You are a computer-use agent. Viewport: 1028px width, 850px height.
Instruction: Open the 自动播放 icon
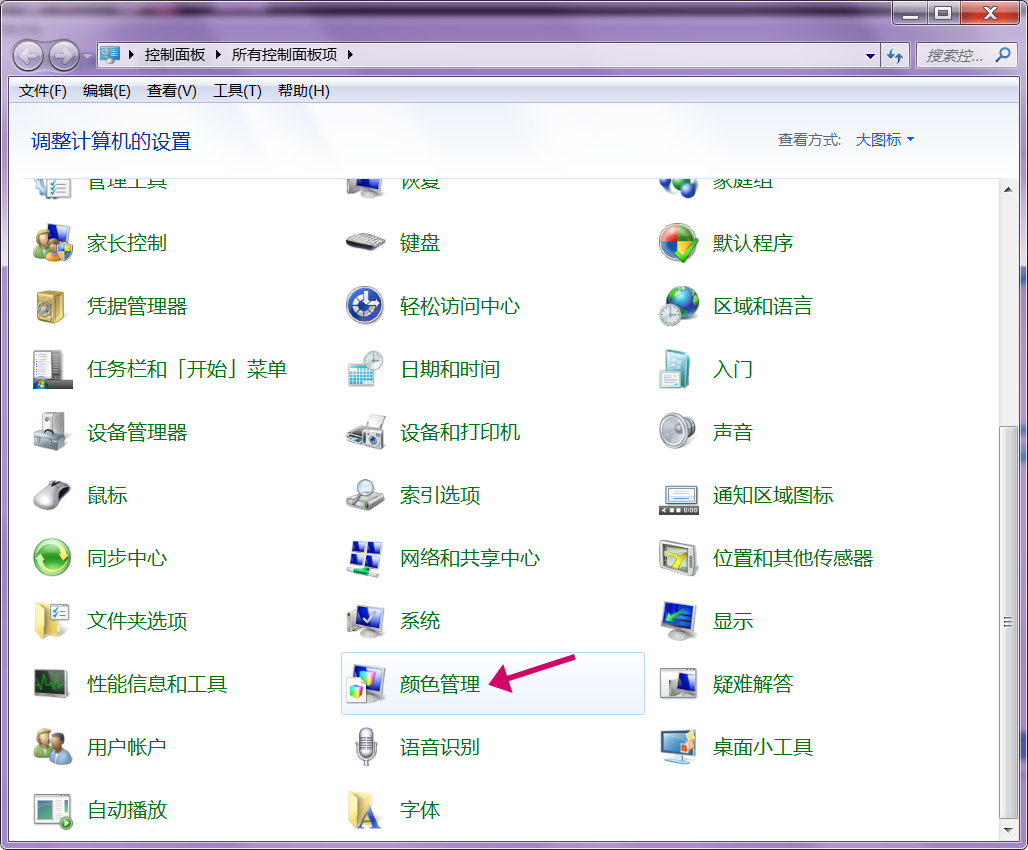52,811
